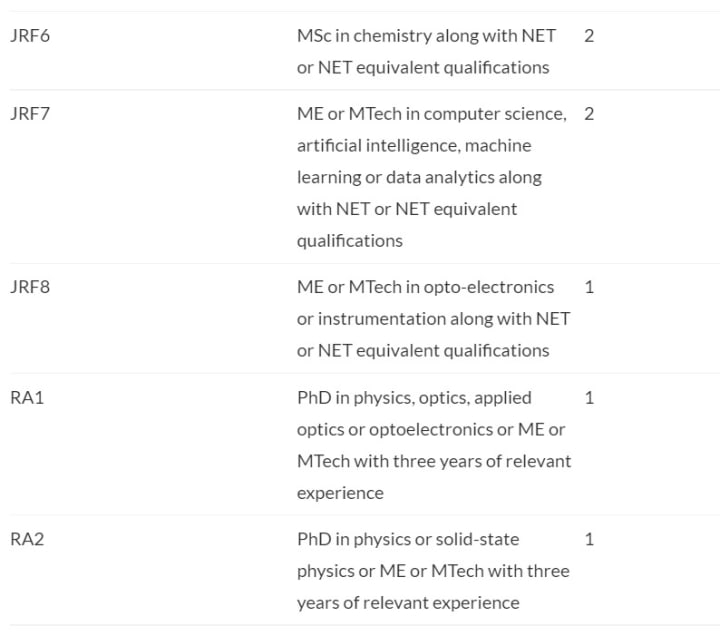Click the RA2 post code cell
Screen dimensions: 720x636
tap(27, 540)
